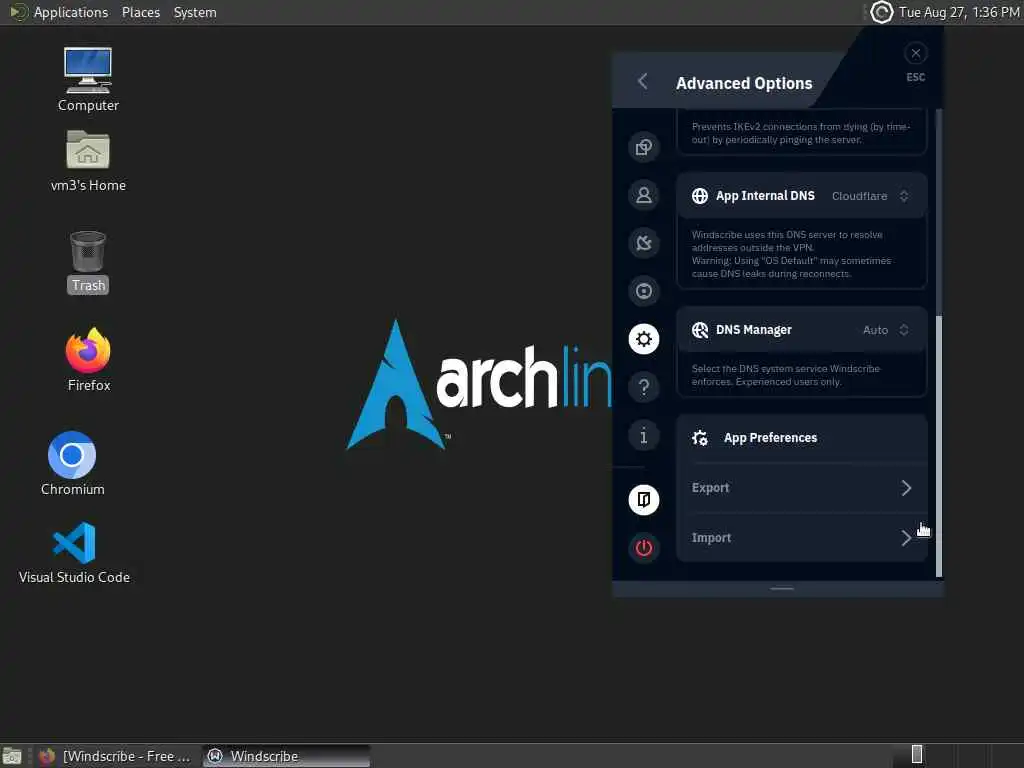
Task: Open the Help question mark icon
Action: point(643,387)
